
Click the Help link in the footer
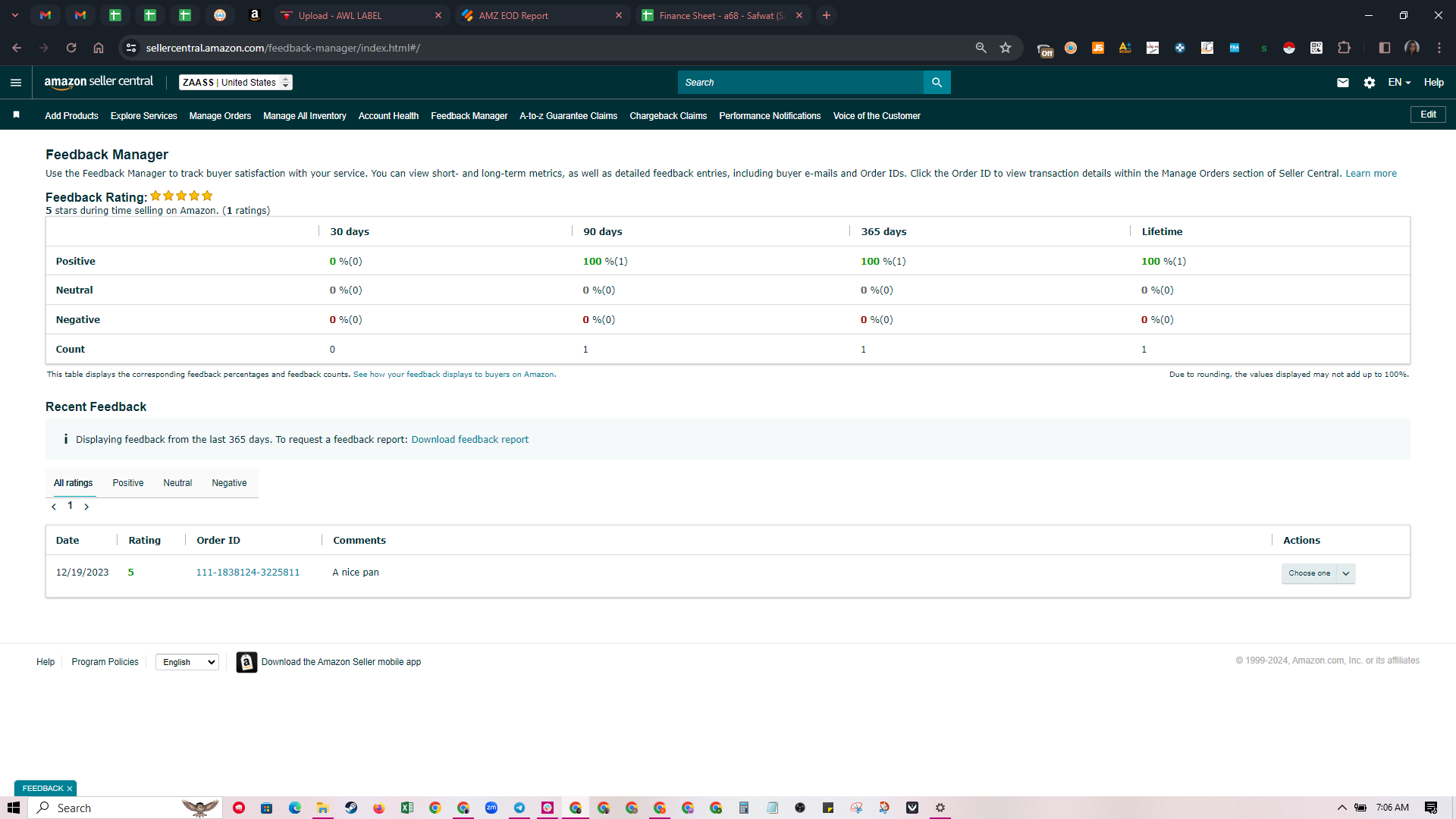pyautogui.click(x=45, y=662)
